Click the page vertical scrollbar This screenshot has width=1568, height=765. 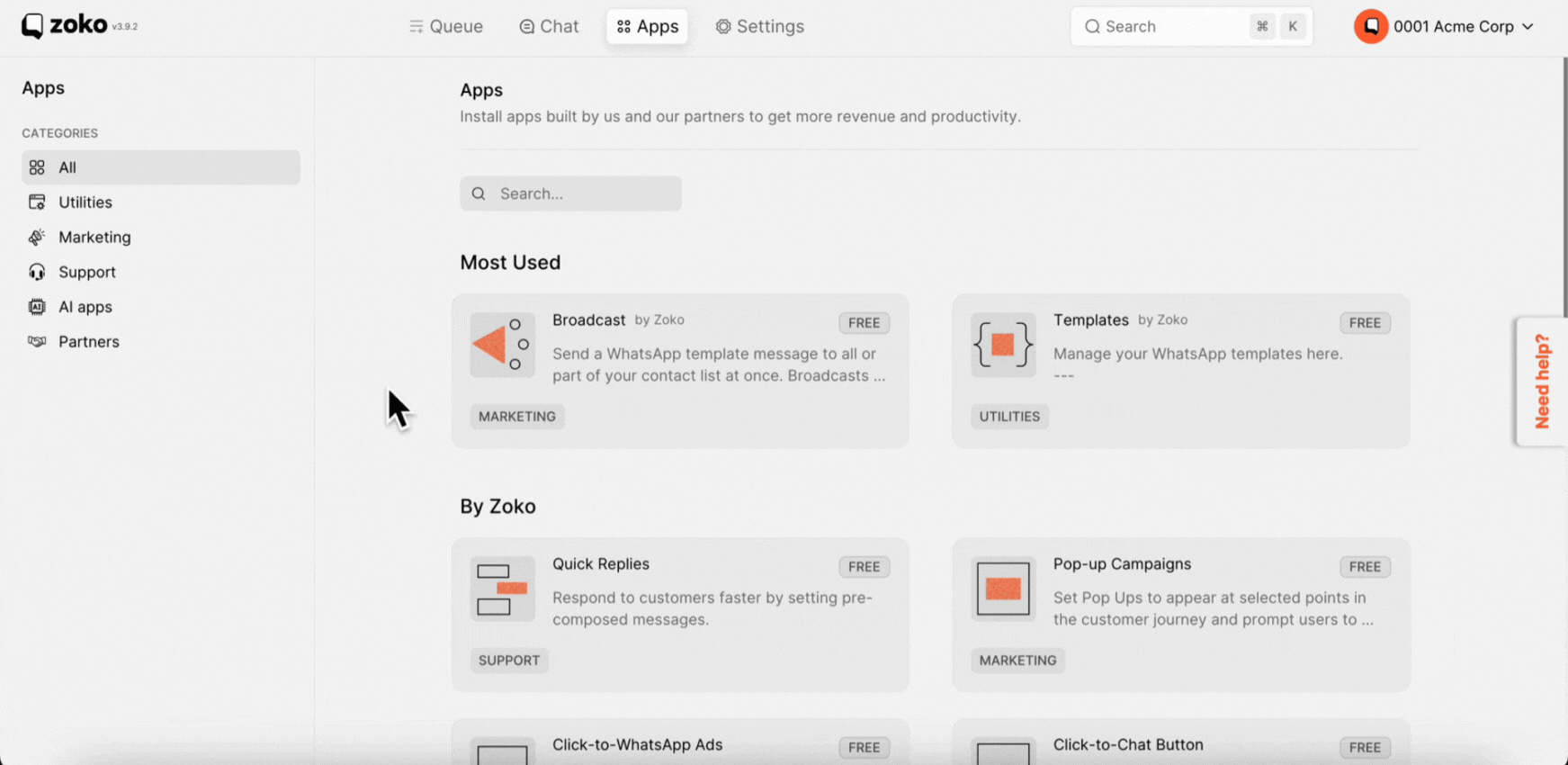click(1564, 187)
